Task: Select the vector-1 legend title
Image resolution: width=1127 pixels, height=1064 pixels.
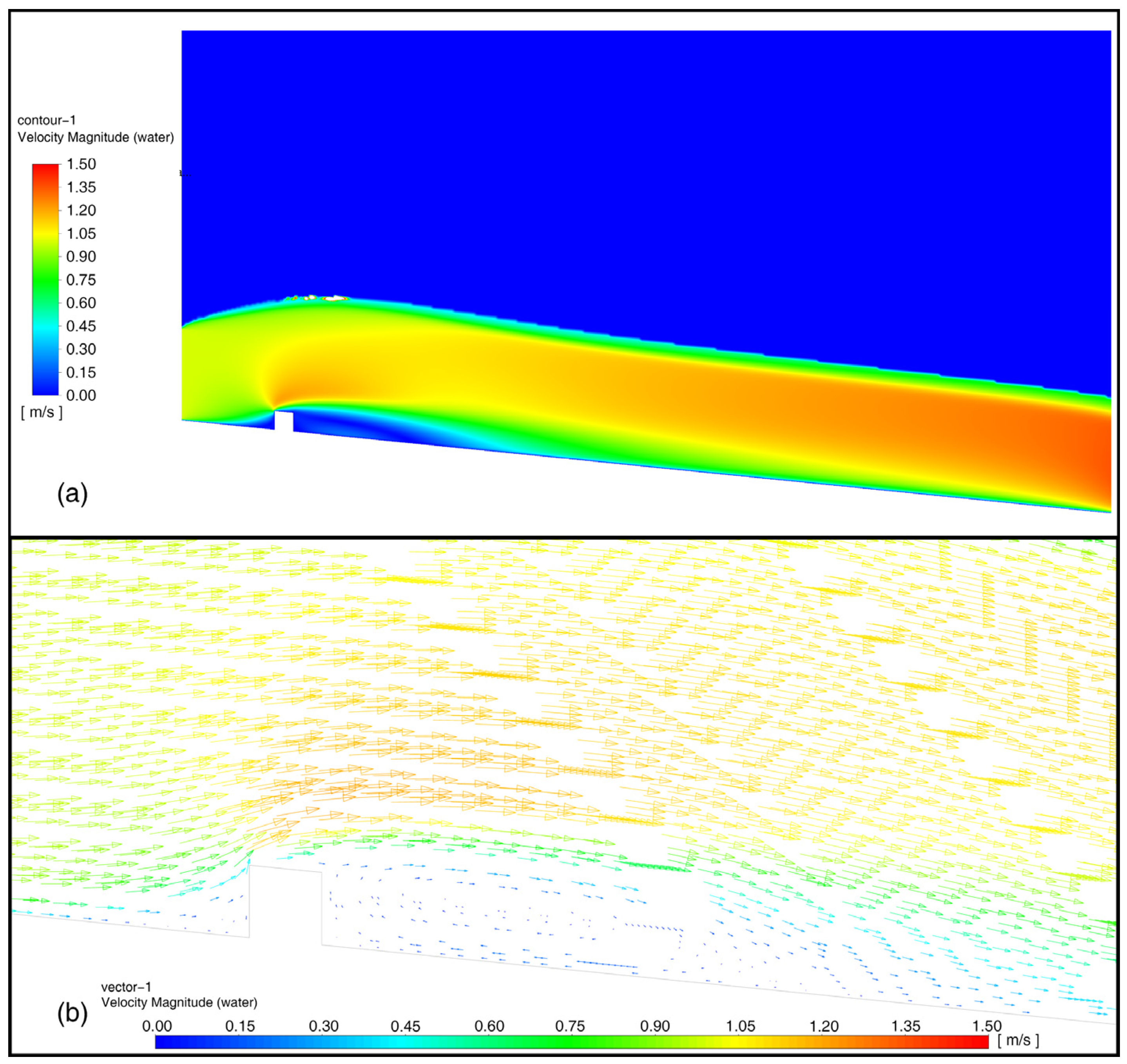Action: coord(127,987)
